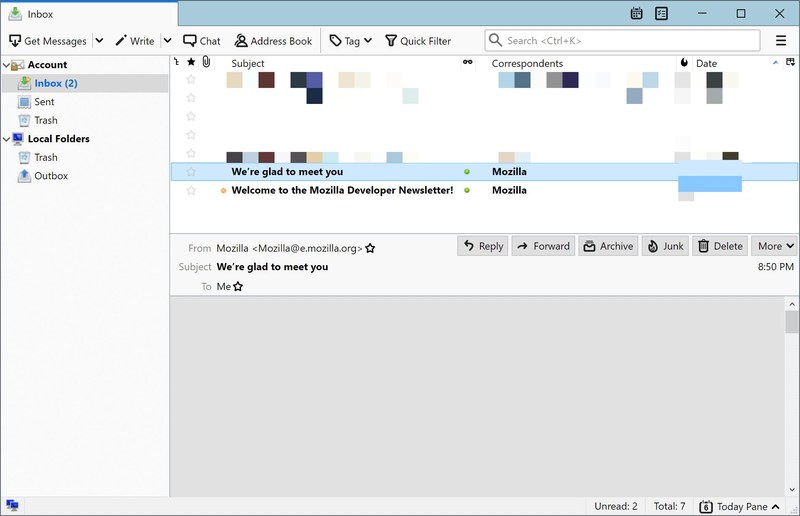Star the Mozilla Developer Newsletter message
Viewport: 800px width, 516px height.
191,190
